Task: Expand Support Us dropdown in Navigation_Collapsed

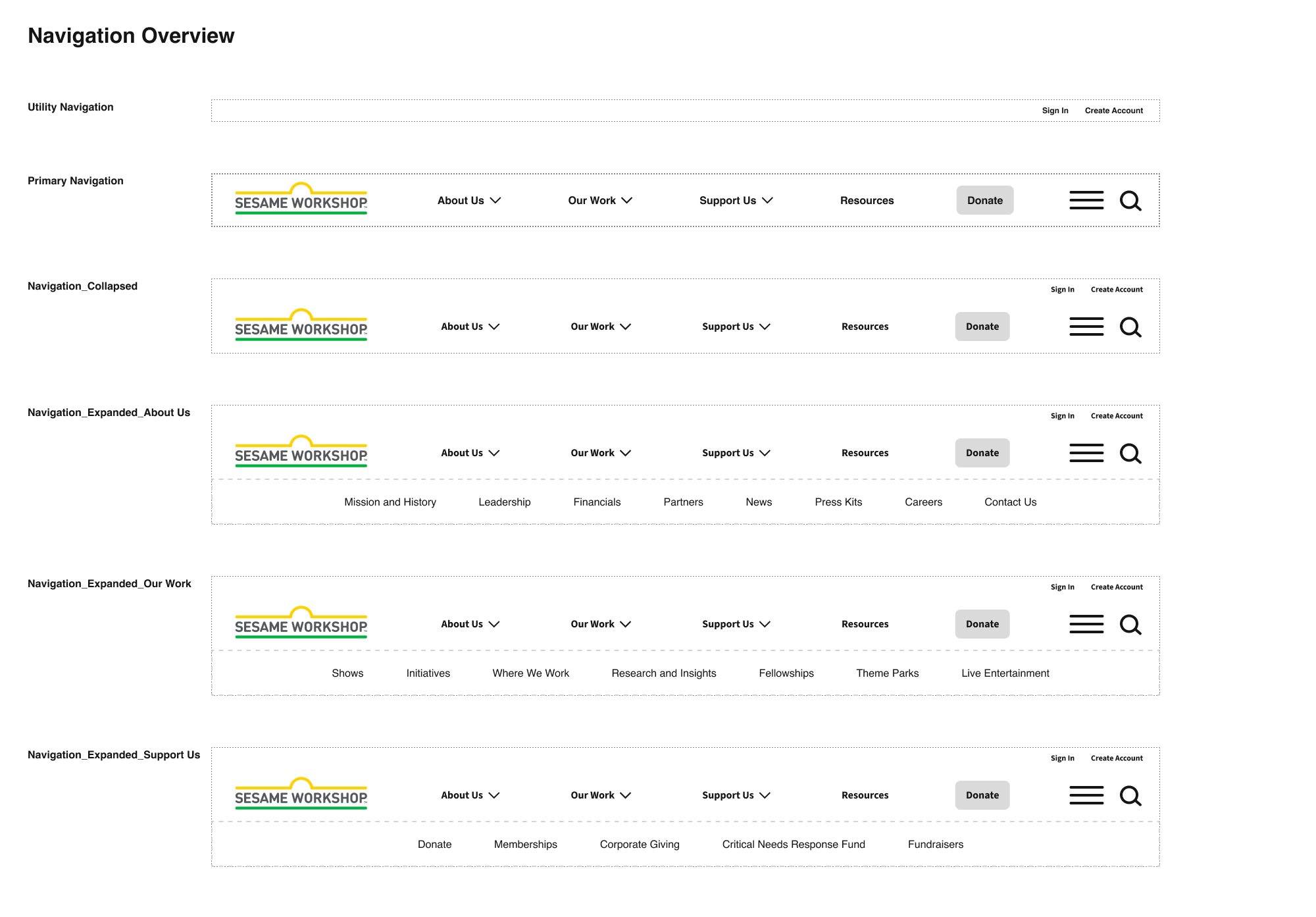Action: pos(736,327)
